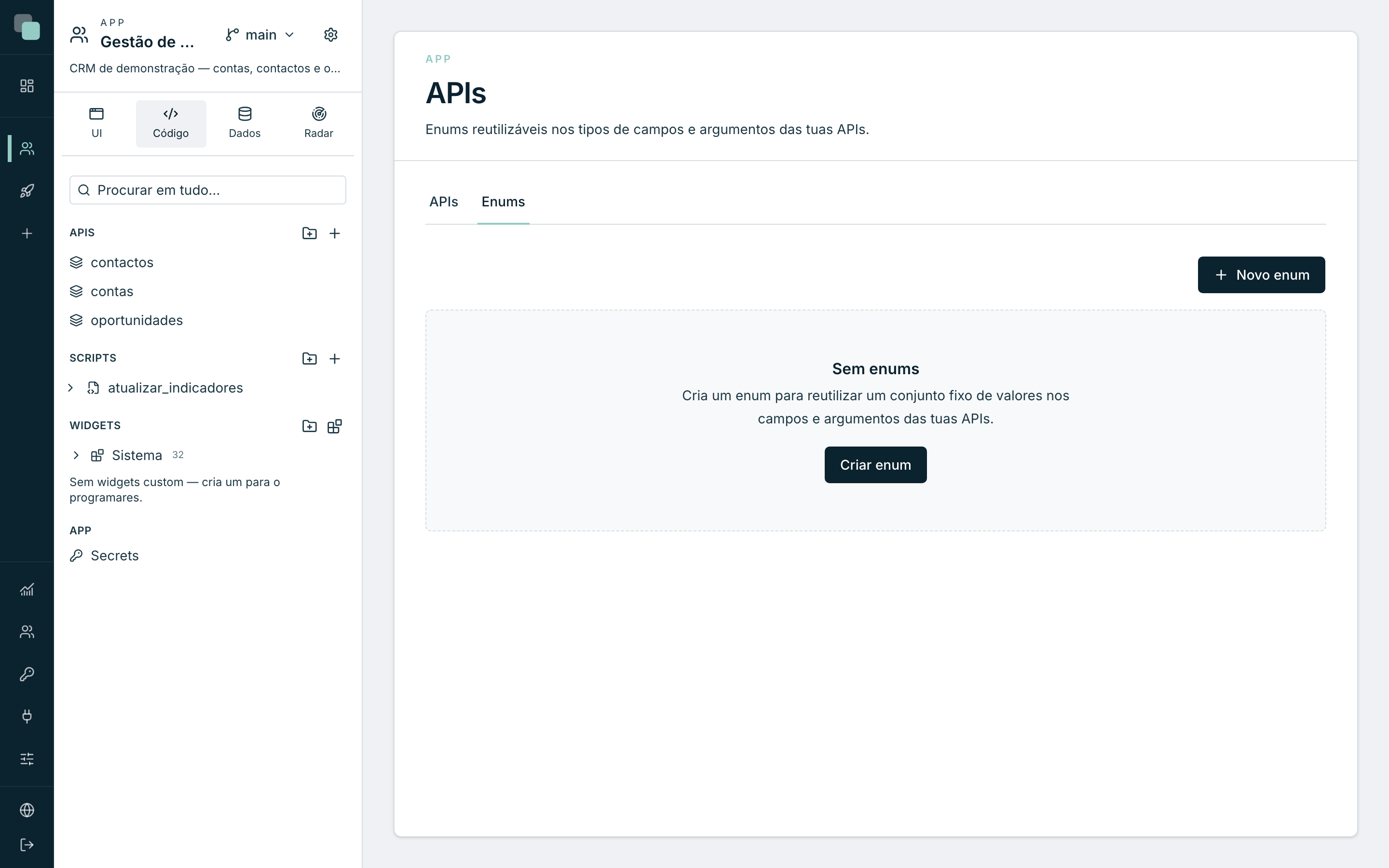Click the layers icon beside contas
The image size is (1389, 868).
click(x=76, y=291)
